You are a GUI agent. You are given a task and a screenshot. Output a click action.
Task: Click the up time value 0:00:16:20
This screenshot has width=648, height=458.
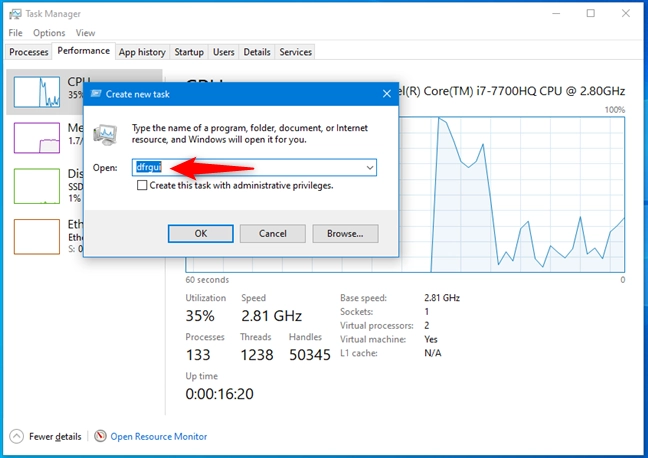pos(219,394)
